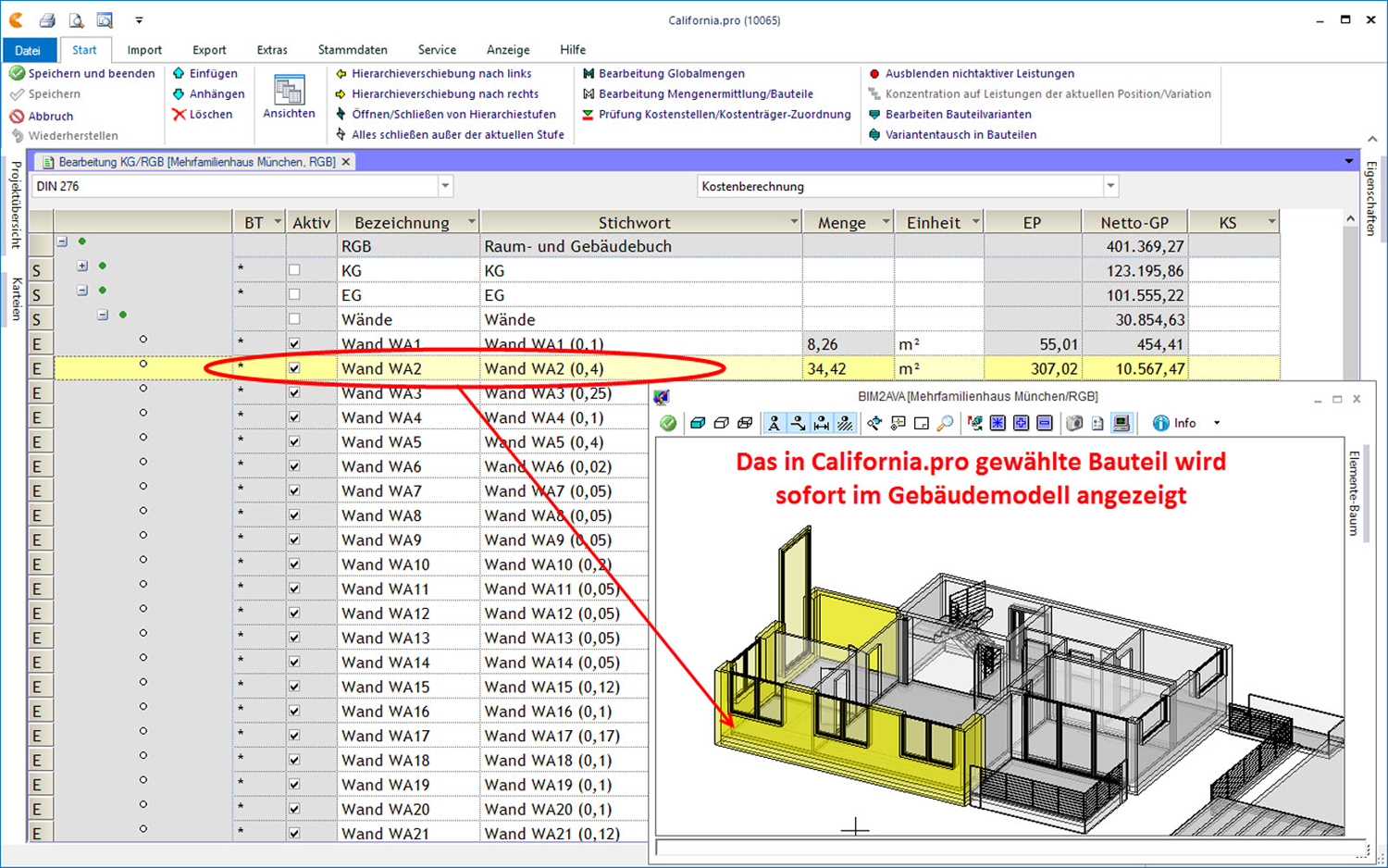Open the Stammdaten ribbon tab

352,50
